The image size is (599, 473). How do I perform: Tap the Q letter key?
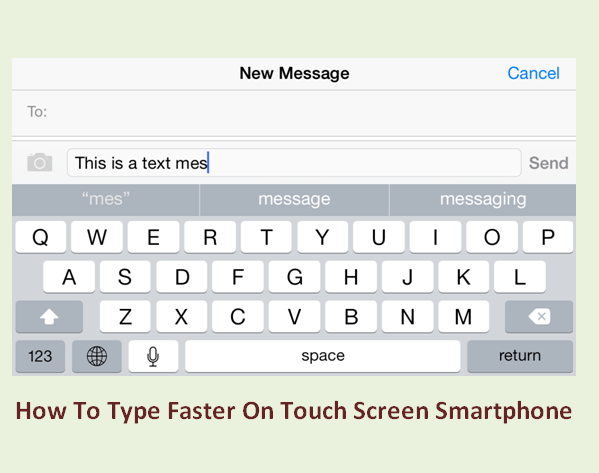coord(40,237)
